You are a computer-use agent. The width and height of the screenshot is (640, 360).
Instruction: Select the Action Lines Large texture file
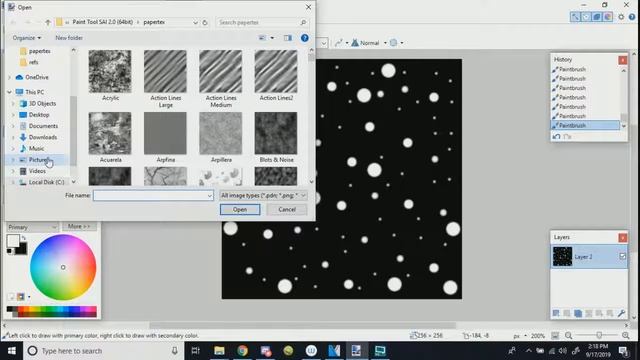click(165, 71)
